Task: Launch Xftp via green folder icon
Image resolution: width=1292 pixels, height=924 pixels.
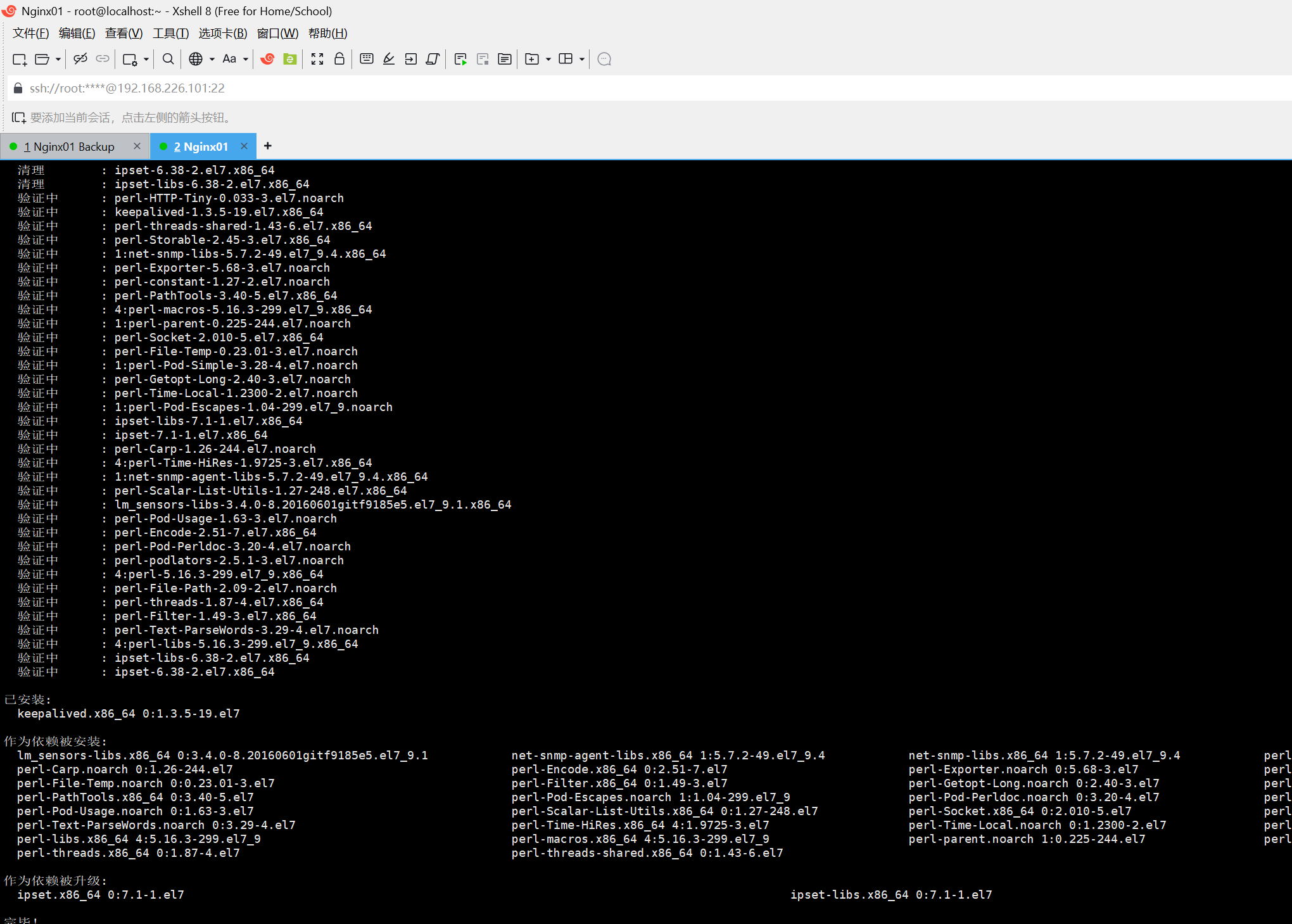Action: tap(290, 59)
